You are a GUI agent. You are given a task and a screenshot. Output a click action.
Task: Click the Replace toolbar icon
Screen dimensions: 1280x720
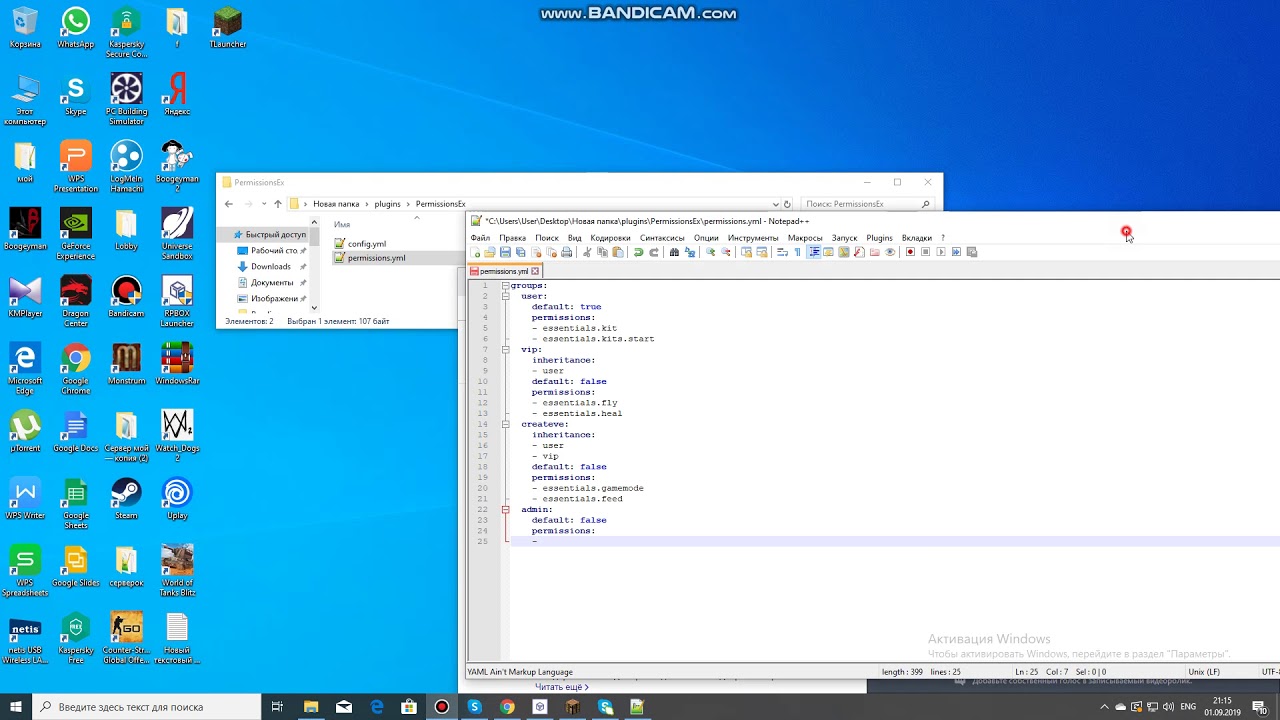point(690,252)
